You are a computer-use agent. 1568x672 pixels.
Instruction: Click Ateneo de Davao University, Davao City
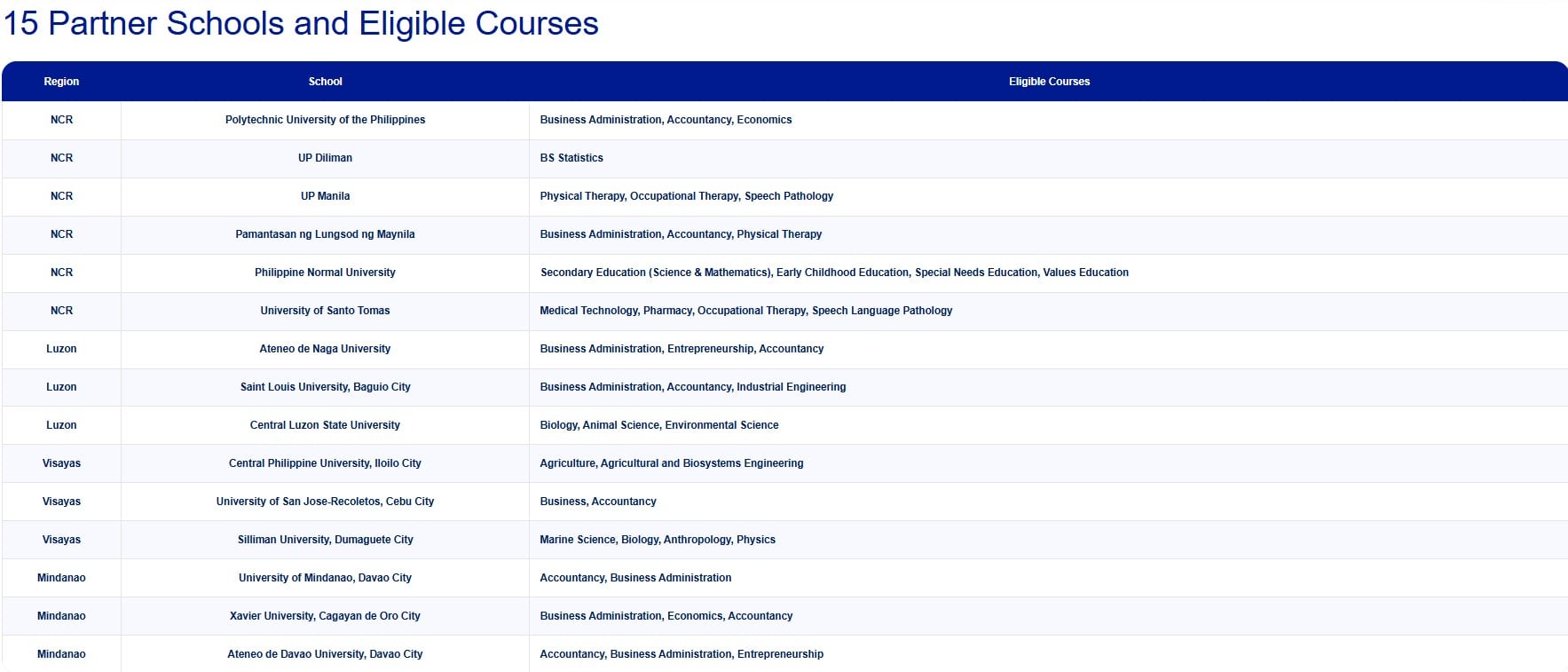[x=325, y=654]
